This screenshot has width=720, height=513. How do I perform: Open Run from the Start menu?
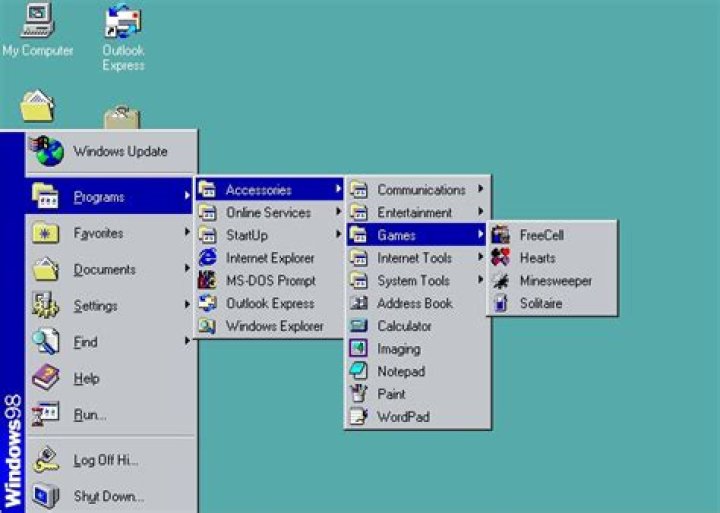89,415
